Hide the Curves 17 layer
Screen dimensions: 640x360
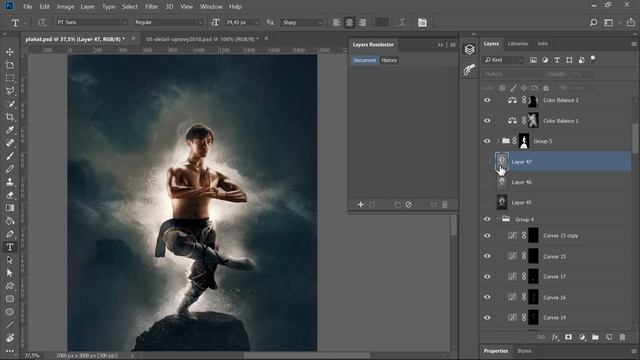pyautogui.click(x=487, y=277)
